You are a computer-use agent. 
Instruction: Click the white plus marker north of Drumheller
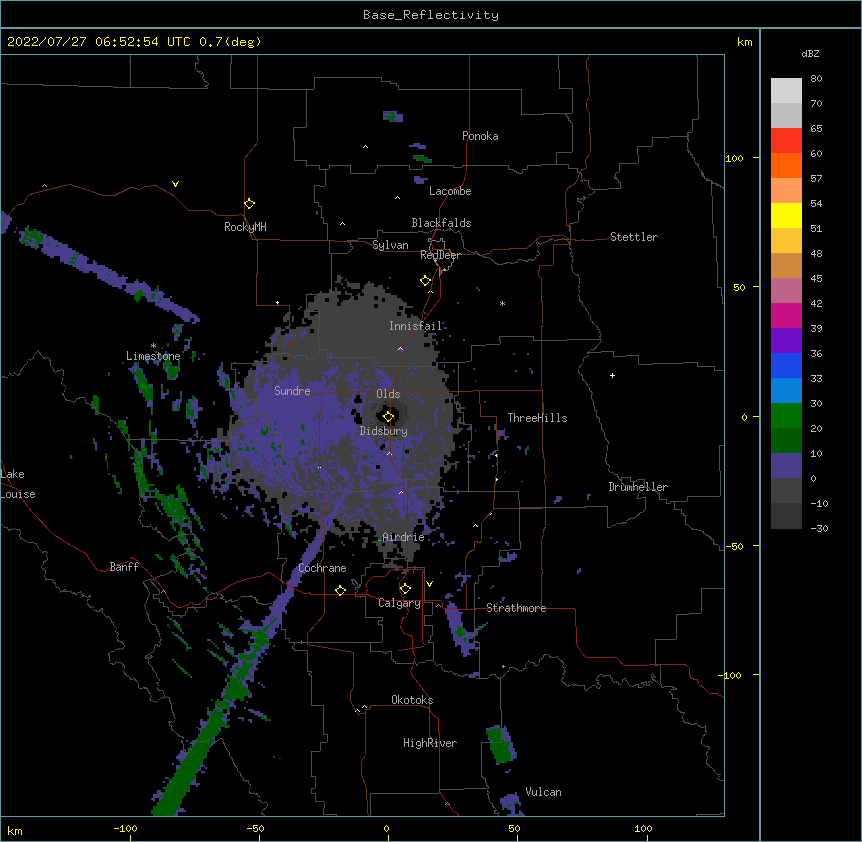pos(612,375)
